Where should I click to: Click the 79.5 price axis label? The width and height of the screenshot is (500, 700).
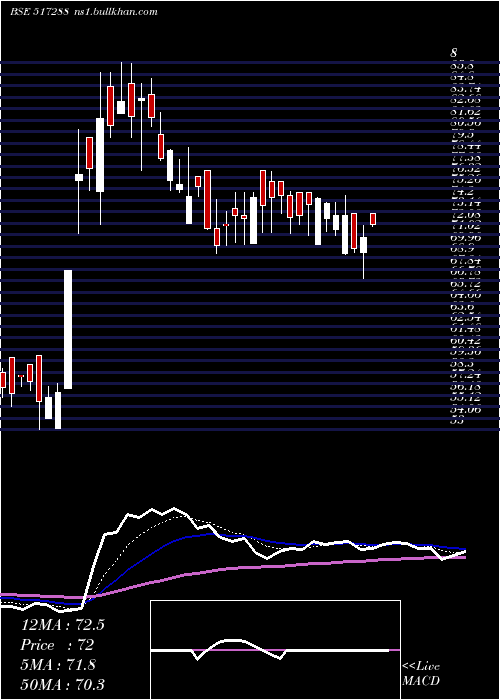463,135
